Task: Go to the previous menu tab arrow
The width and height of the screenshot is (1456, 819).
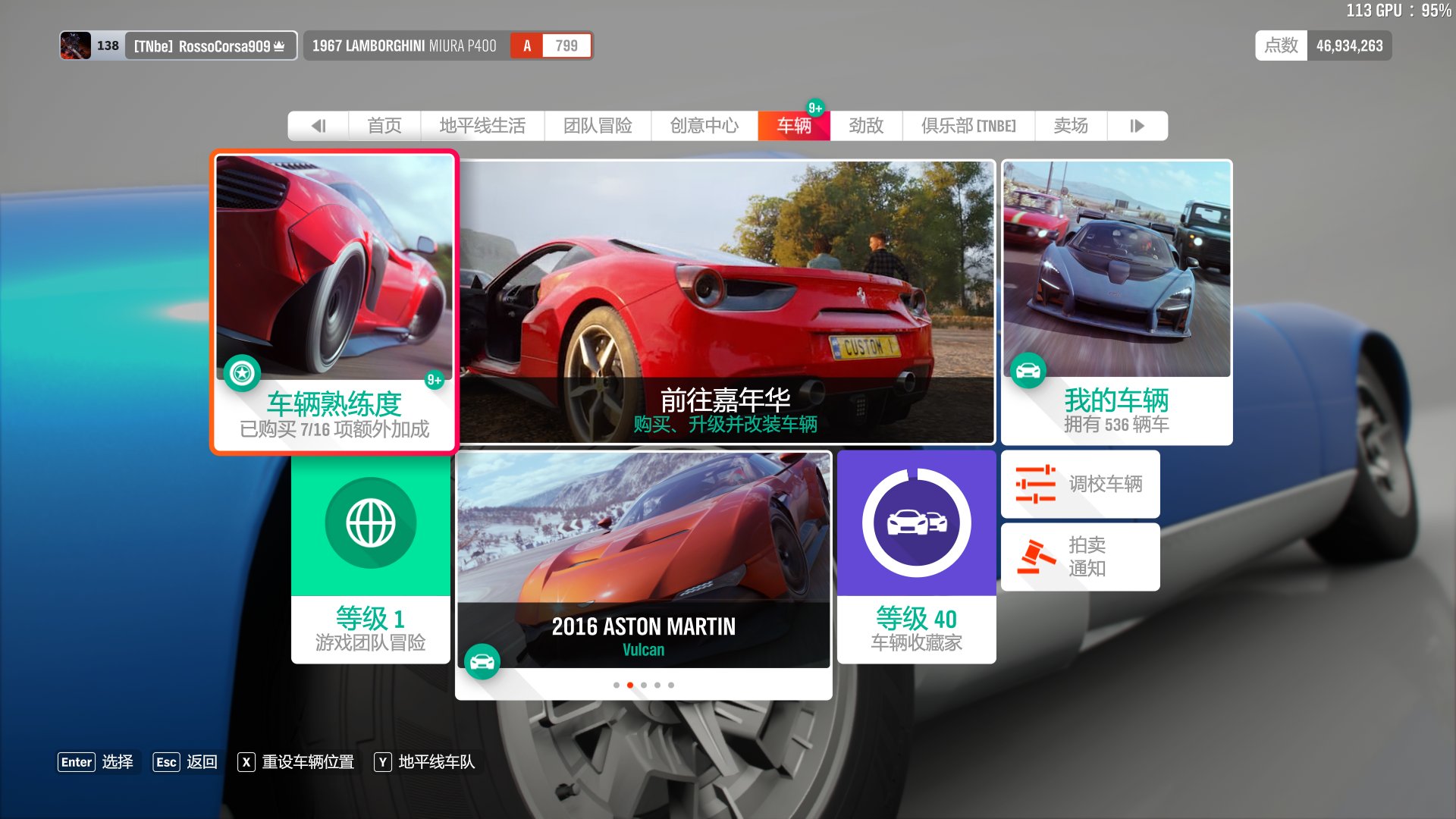Action: [318, 126]
